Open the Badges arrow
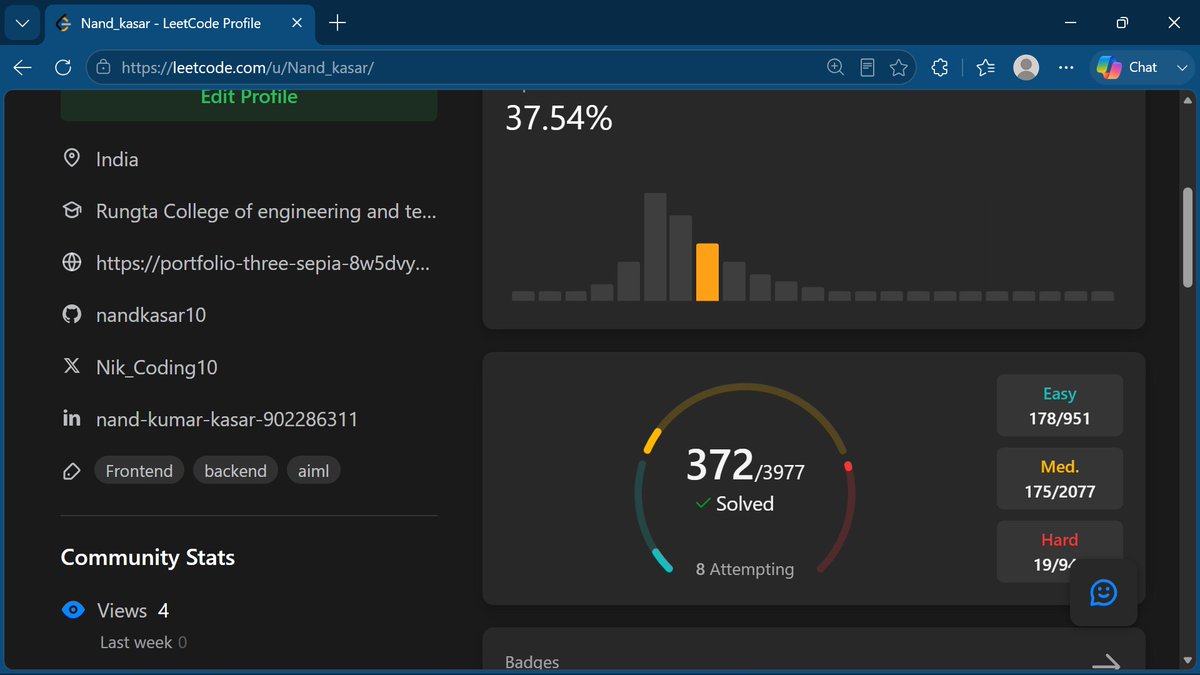 (x=1105, y=661)
